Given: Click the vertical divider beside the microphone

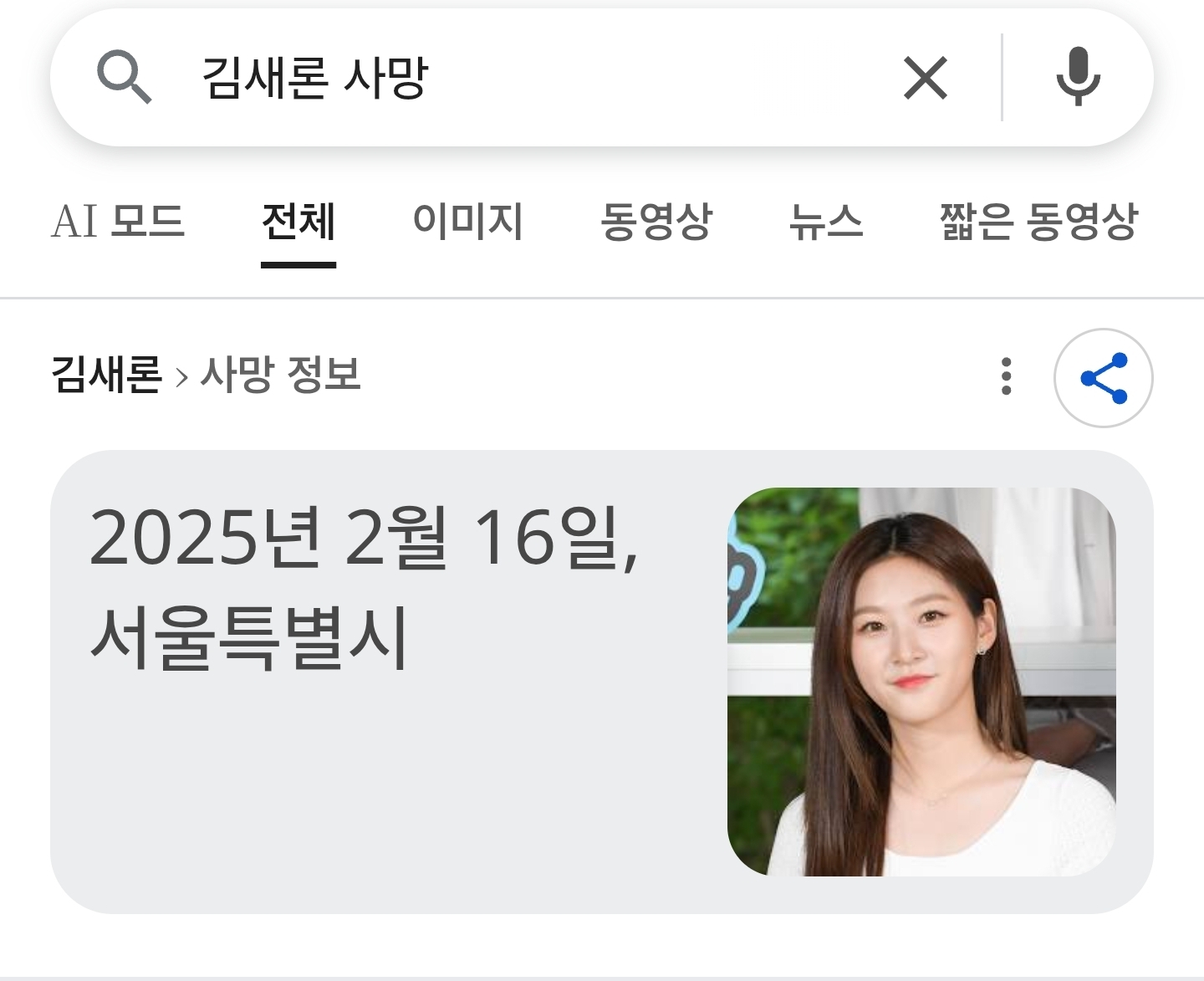Looking at the screenshot, I should [1002, 78].
